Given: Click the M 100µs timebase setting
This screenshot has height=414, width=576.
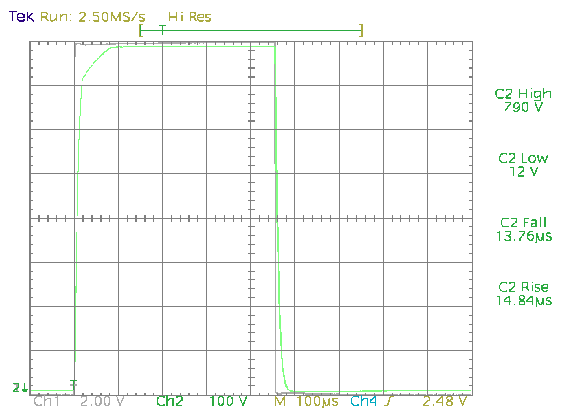Looking at the screenshot, I should [306, 401].
